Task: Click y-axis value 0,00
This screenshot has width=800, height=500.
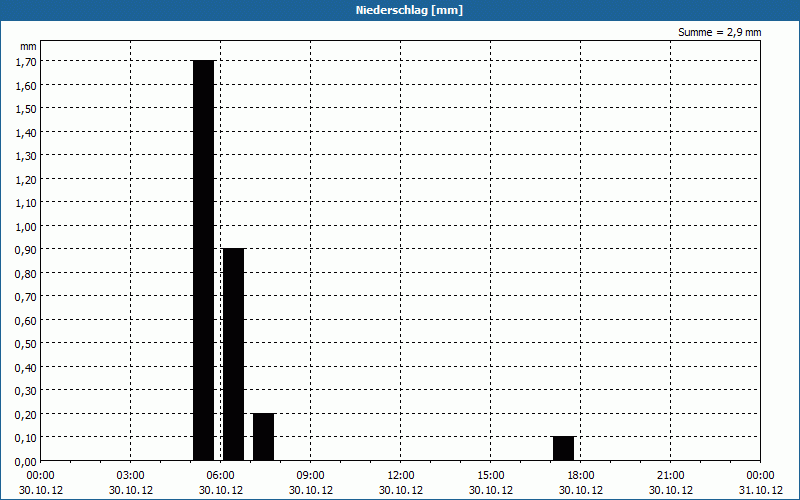Action: (x=26, y=462)
